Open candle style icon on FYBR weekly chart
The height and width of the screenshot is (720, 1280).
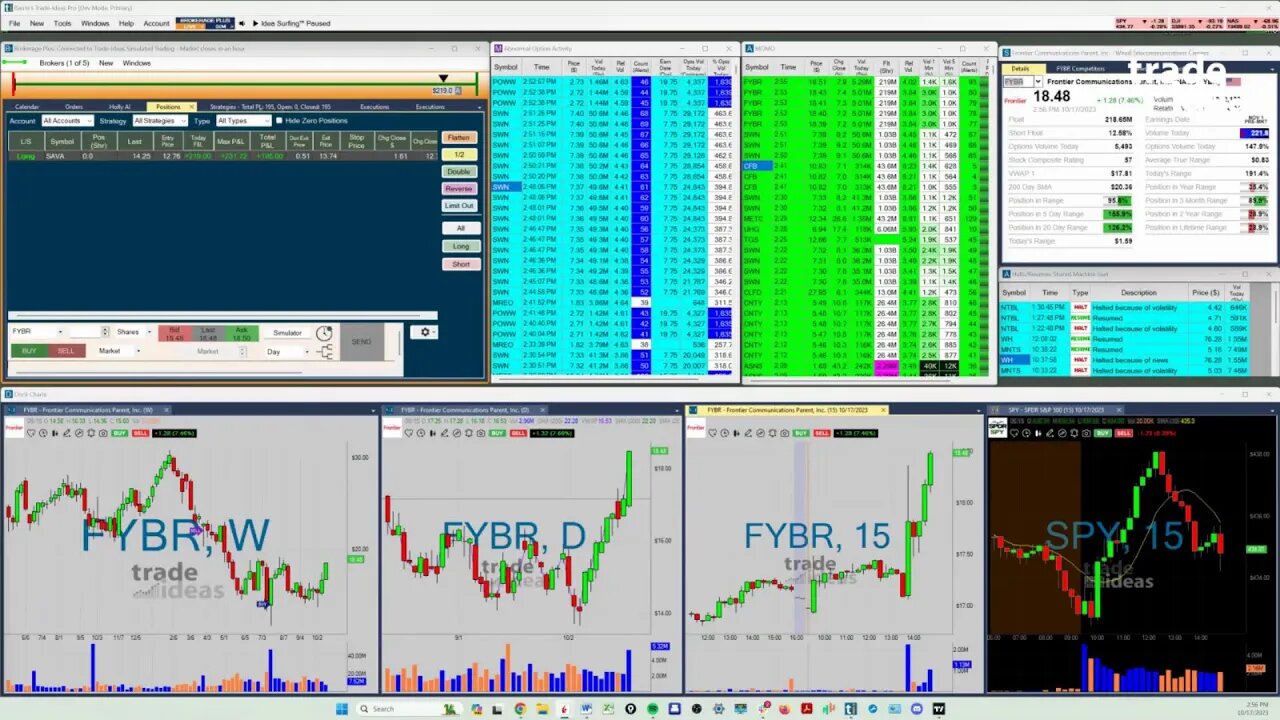55,433
